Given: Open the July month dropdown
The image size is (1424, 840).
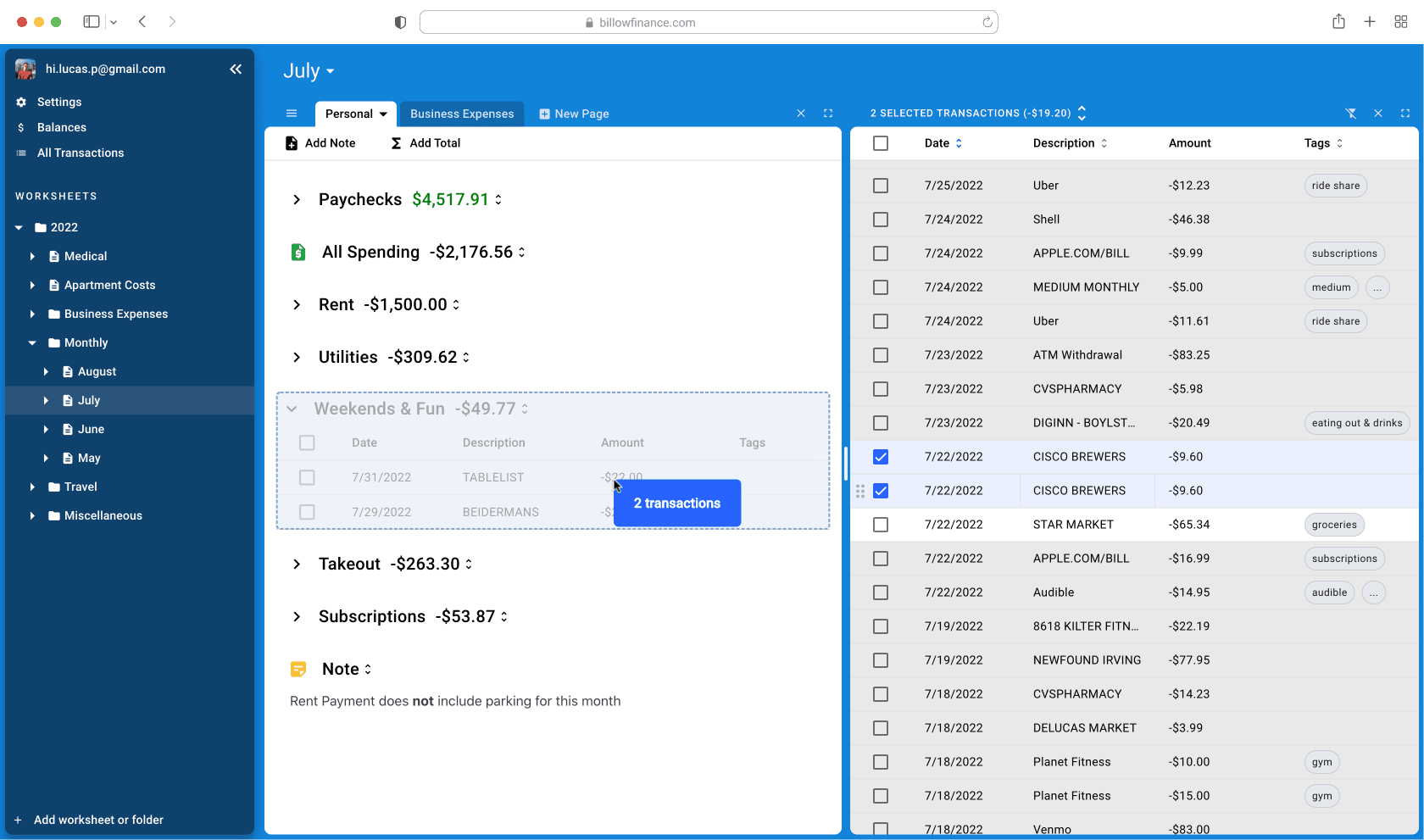Looking at the screenshot, I should tap(309, 71).
